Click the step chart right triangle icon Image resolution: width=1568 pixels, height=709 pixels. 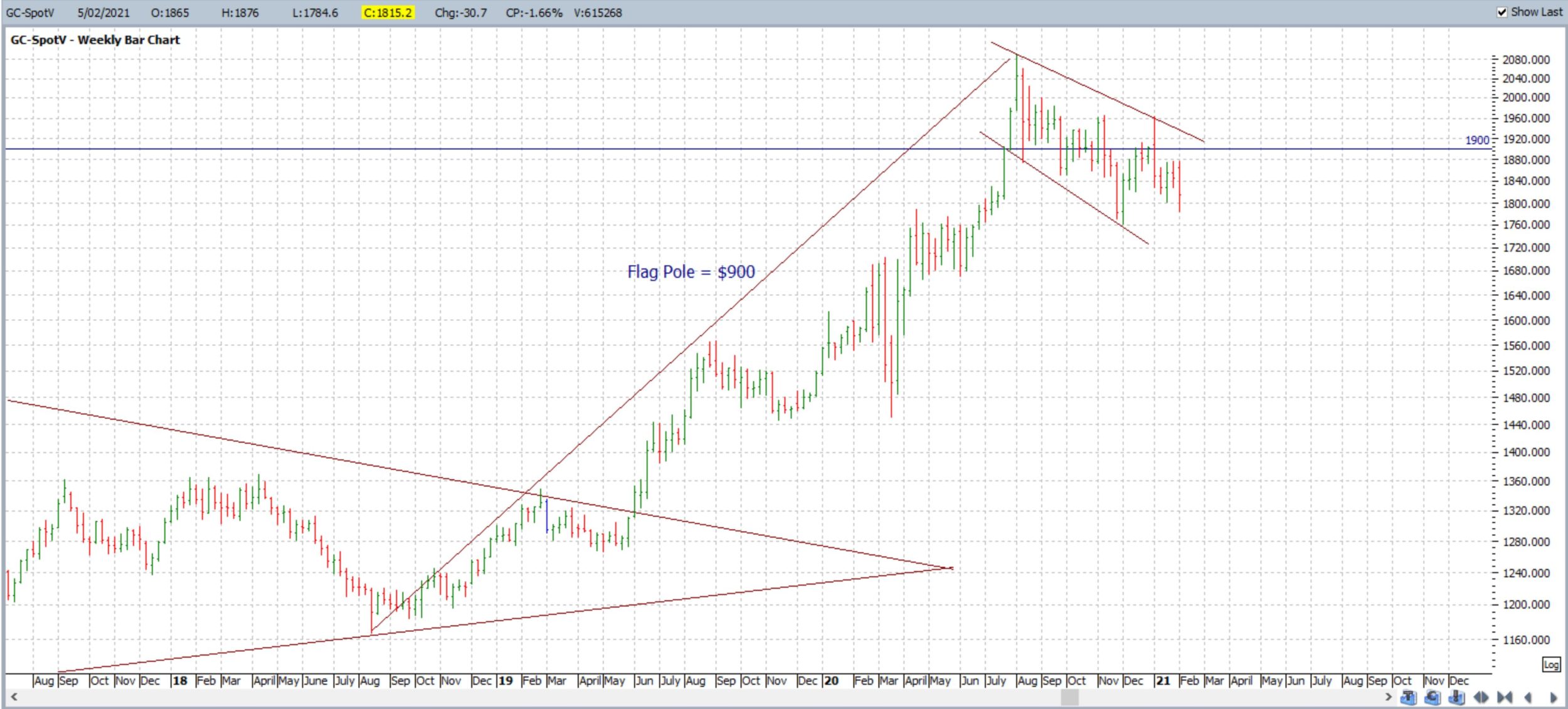[1554, 698]
